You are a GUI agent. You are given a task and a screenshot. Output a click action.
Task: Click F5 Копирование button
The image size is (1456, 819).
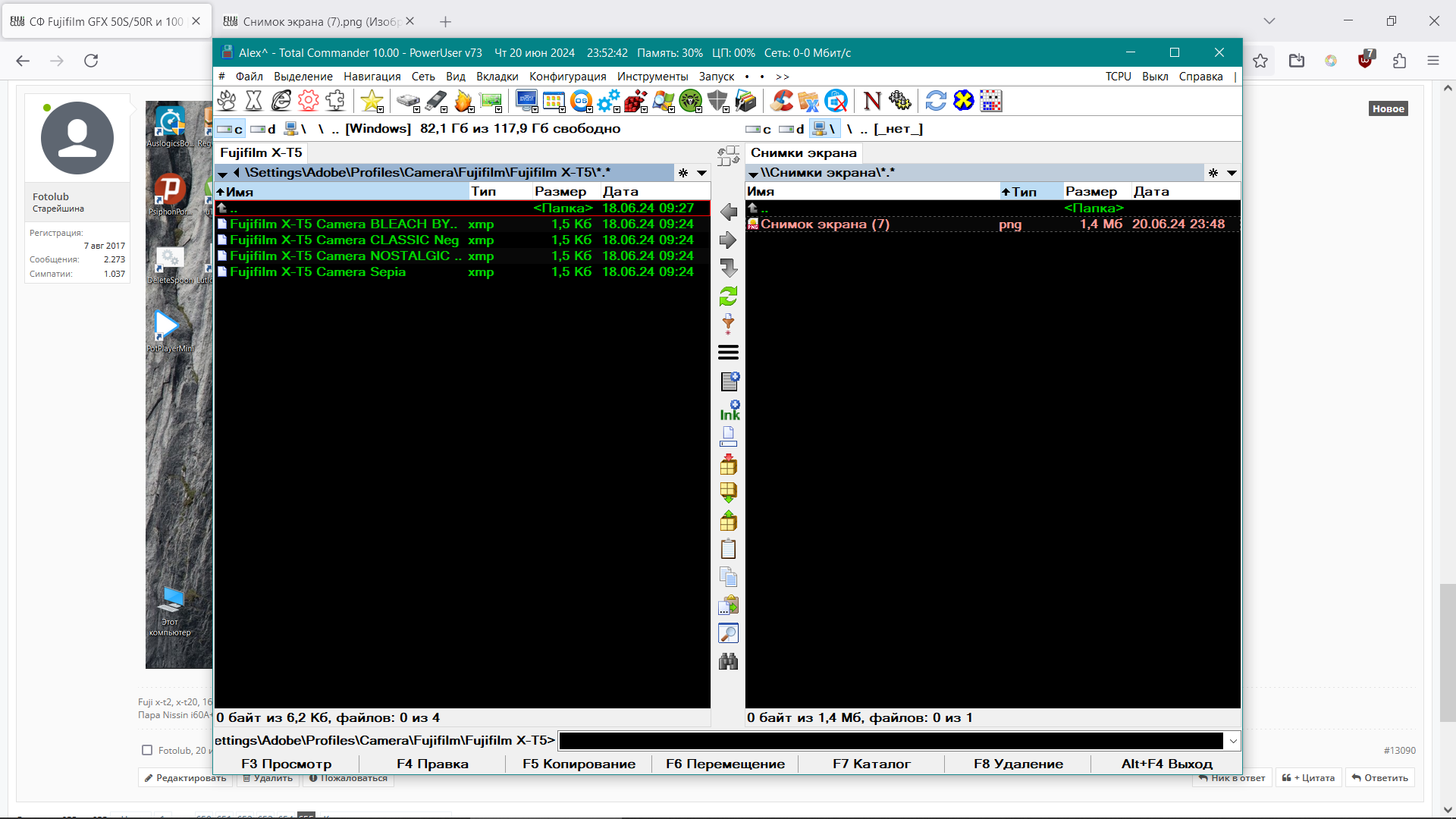579,764
